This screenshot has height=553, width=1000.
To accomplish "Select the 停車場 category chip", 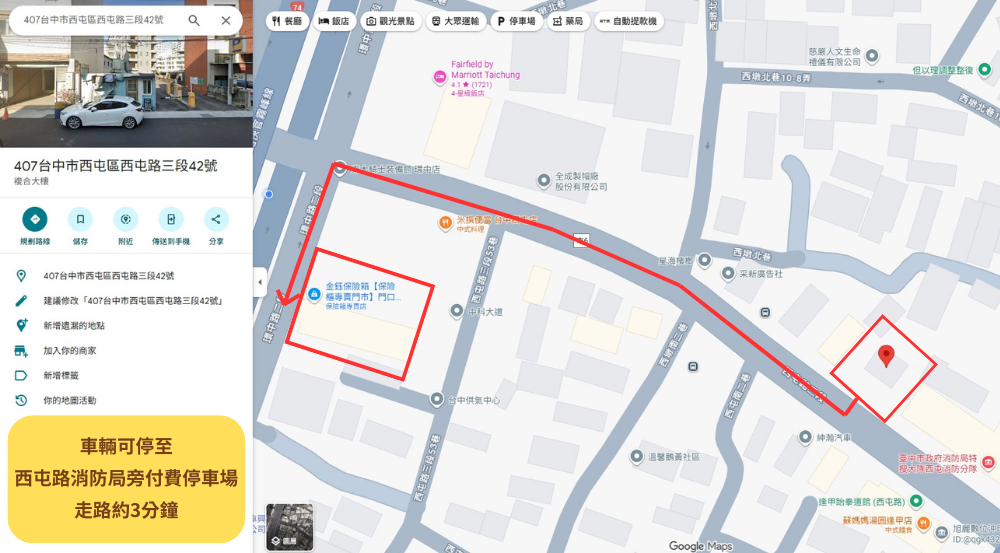I will click(517, 21).
